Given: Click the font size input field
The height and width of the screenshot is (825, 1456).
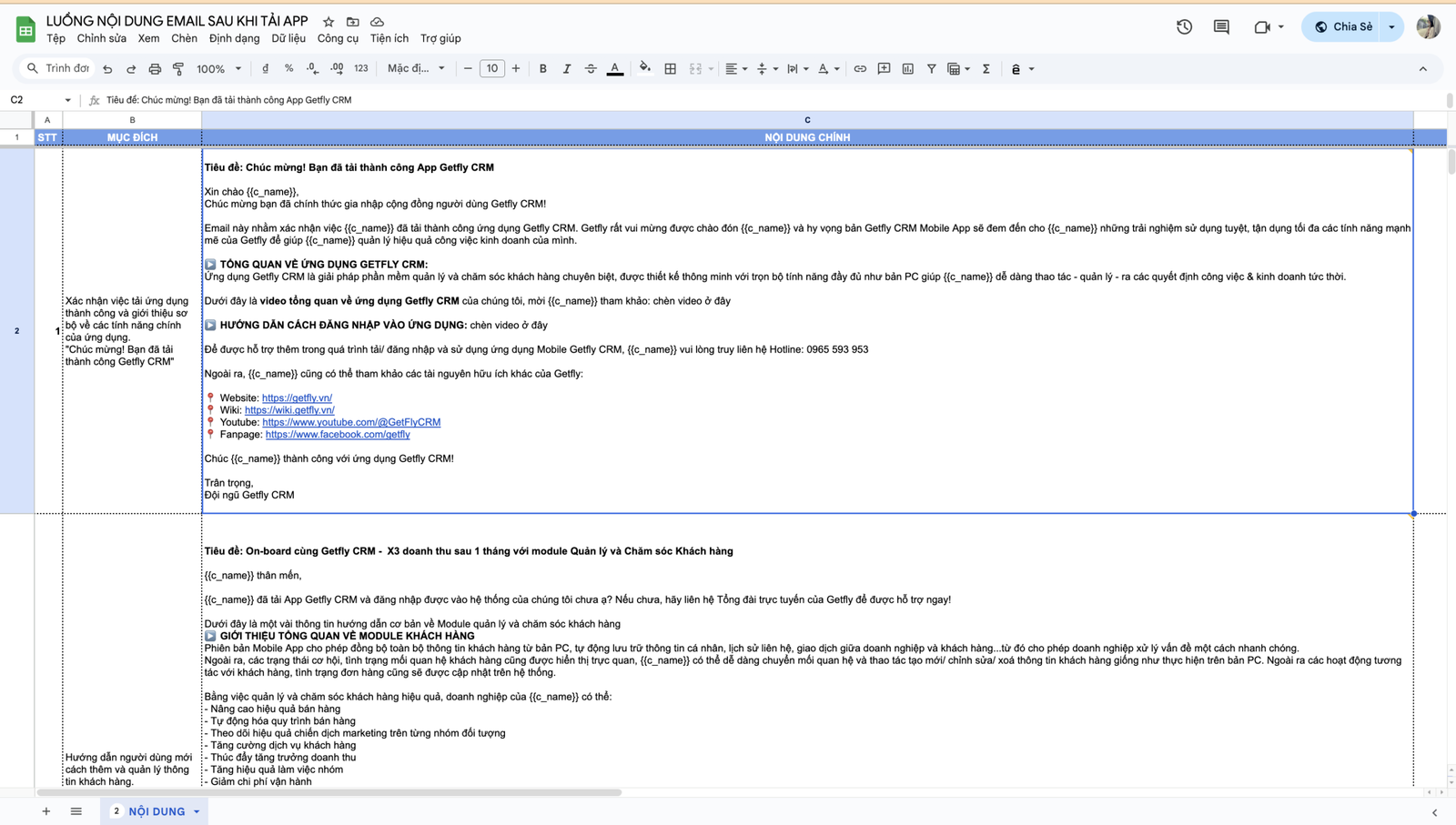Looking at the screenshot, I should (x=491, y=69).
